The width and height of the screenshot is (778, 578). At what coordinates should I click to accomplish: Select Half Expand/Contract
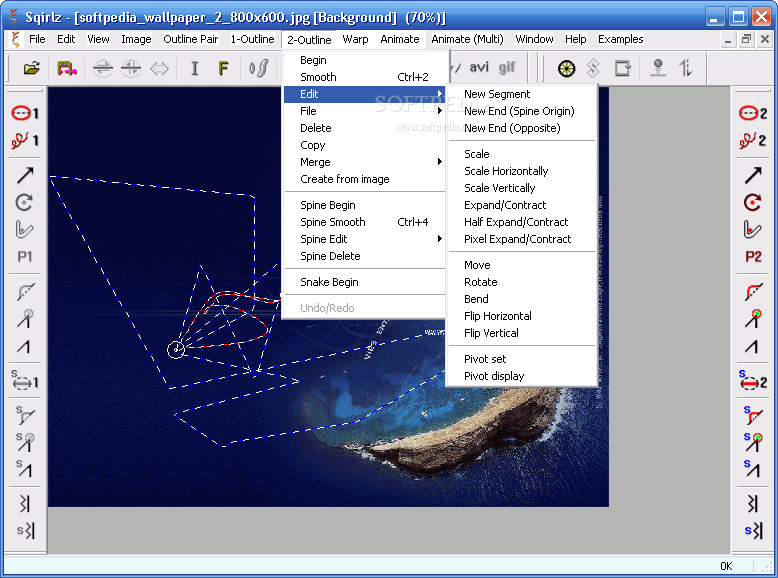point(521,222)
